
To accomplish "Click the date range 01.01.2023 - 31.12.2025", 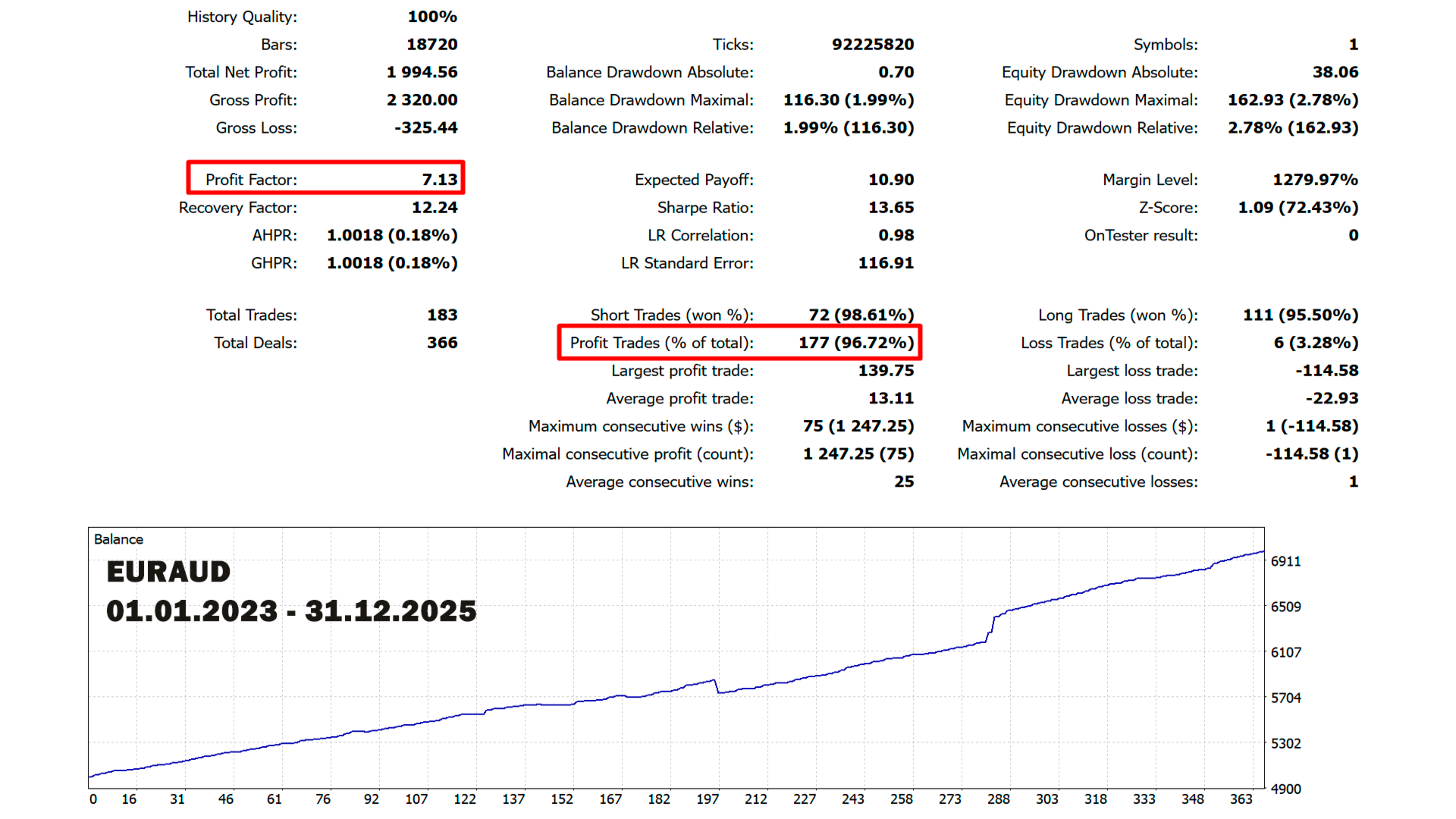I will click(x=291, y=611).
